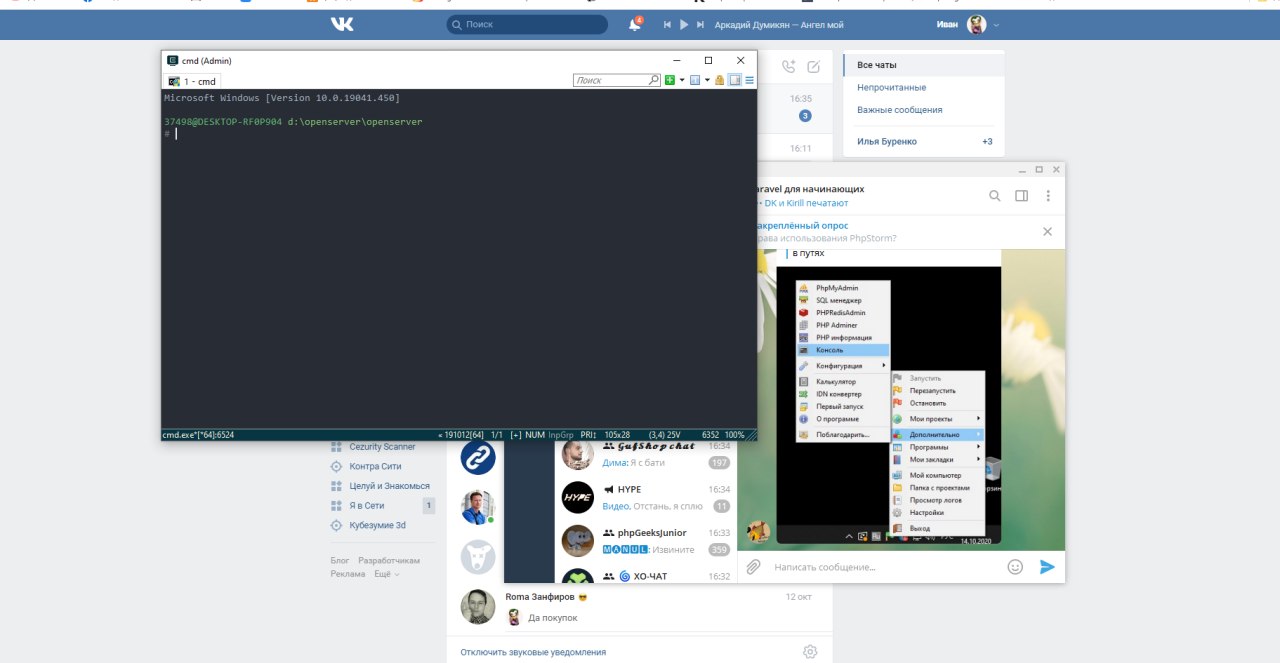Compose a new VK message with pencil icon

[x=814, y=66]
